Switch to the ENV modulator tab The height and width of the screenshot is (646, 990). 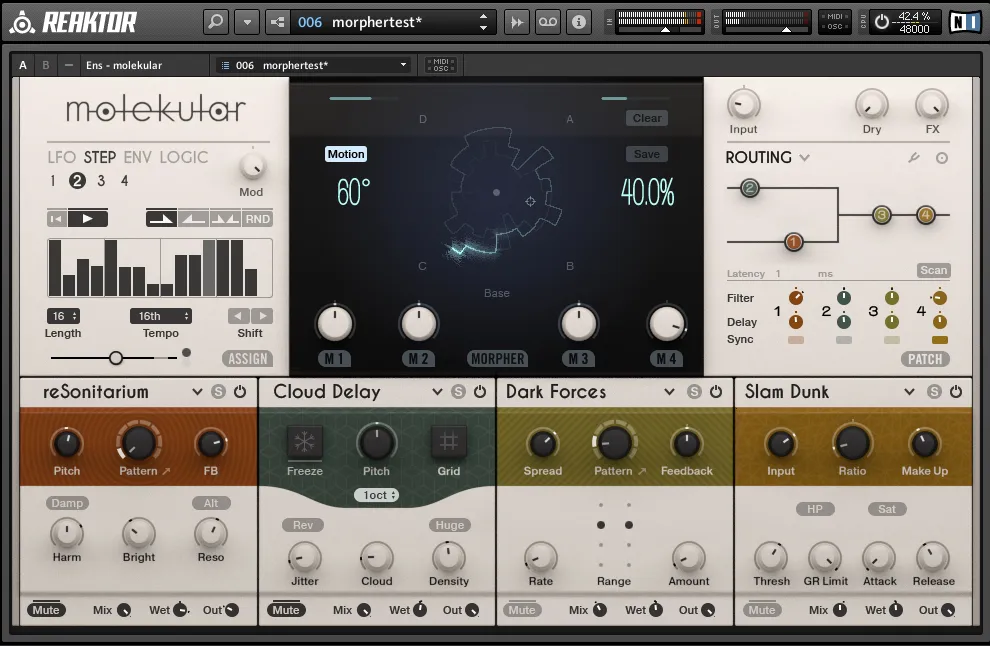138,157
